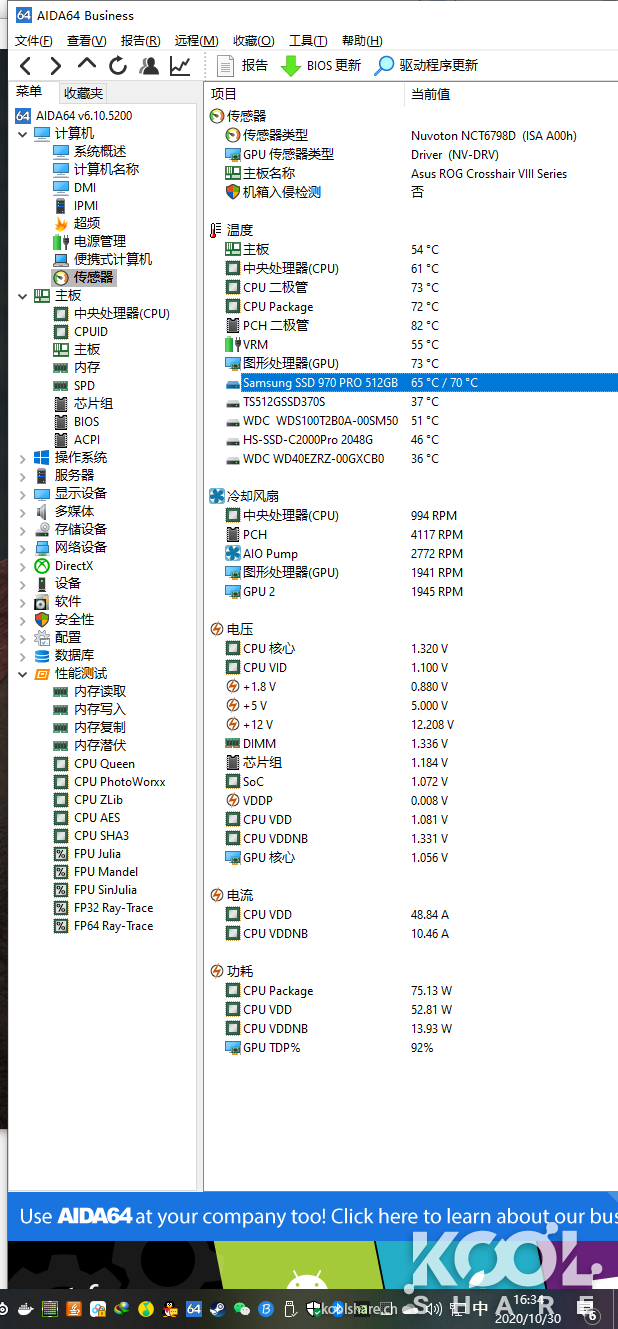Image resolution: width=618 pixels, height=1329 pixels.
Task: Open the 文件(F) menu
Action: (x=34, y=41)
